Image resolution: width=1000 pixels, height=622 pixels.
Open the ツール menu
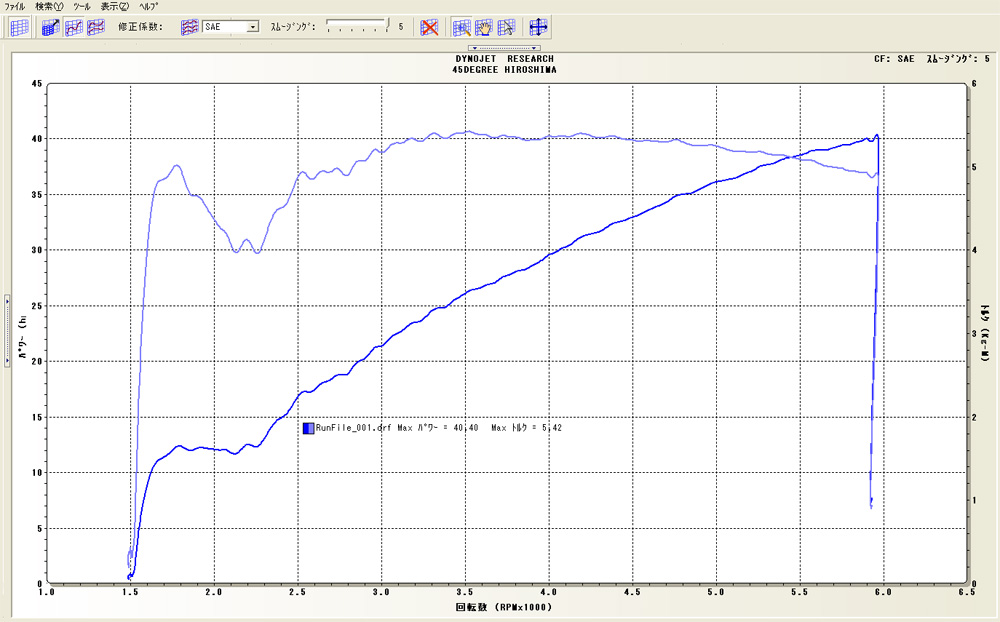(81, 6)
